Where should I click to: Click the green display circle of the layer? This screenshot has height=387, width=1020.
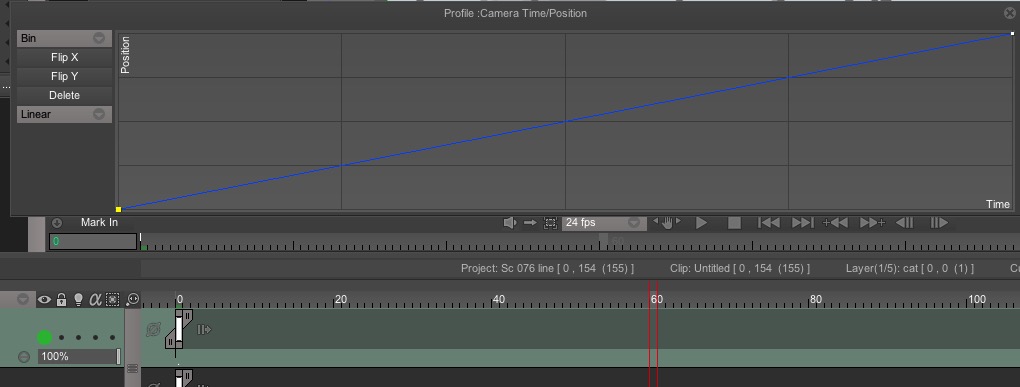point(44,337)
